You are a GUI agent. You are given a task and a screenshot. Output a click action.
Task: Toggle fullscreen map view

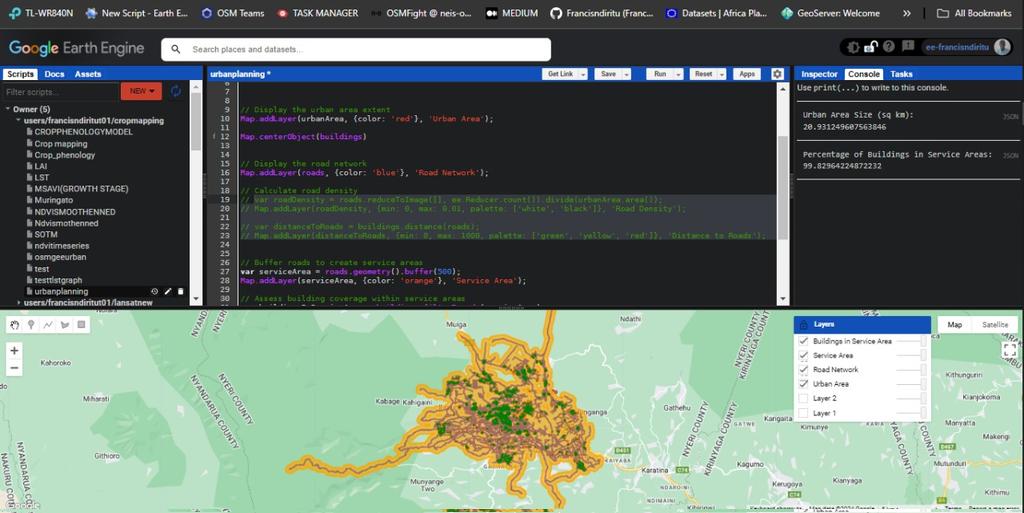1009,349
